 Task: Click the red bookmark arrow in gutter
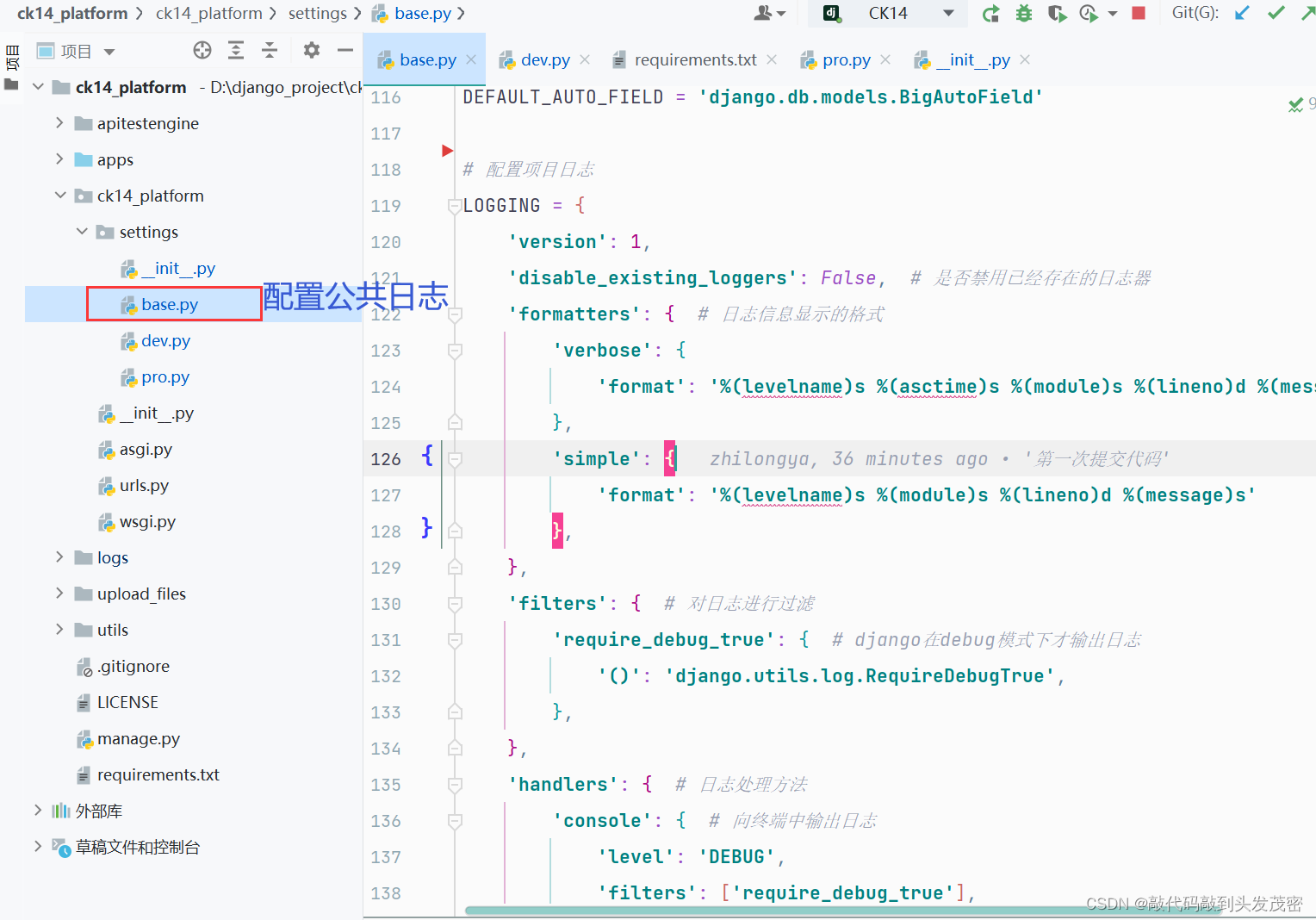447,151
